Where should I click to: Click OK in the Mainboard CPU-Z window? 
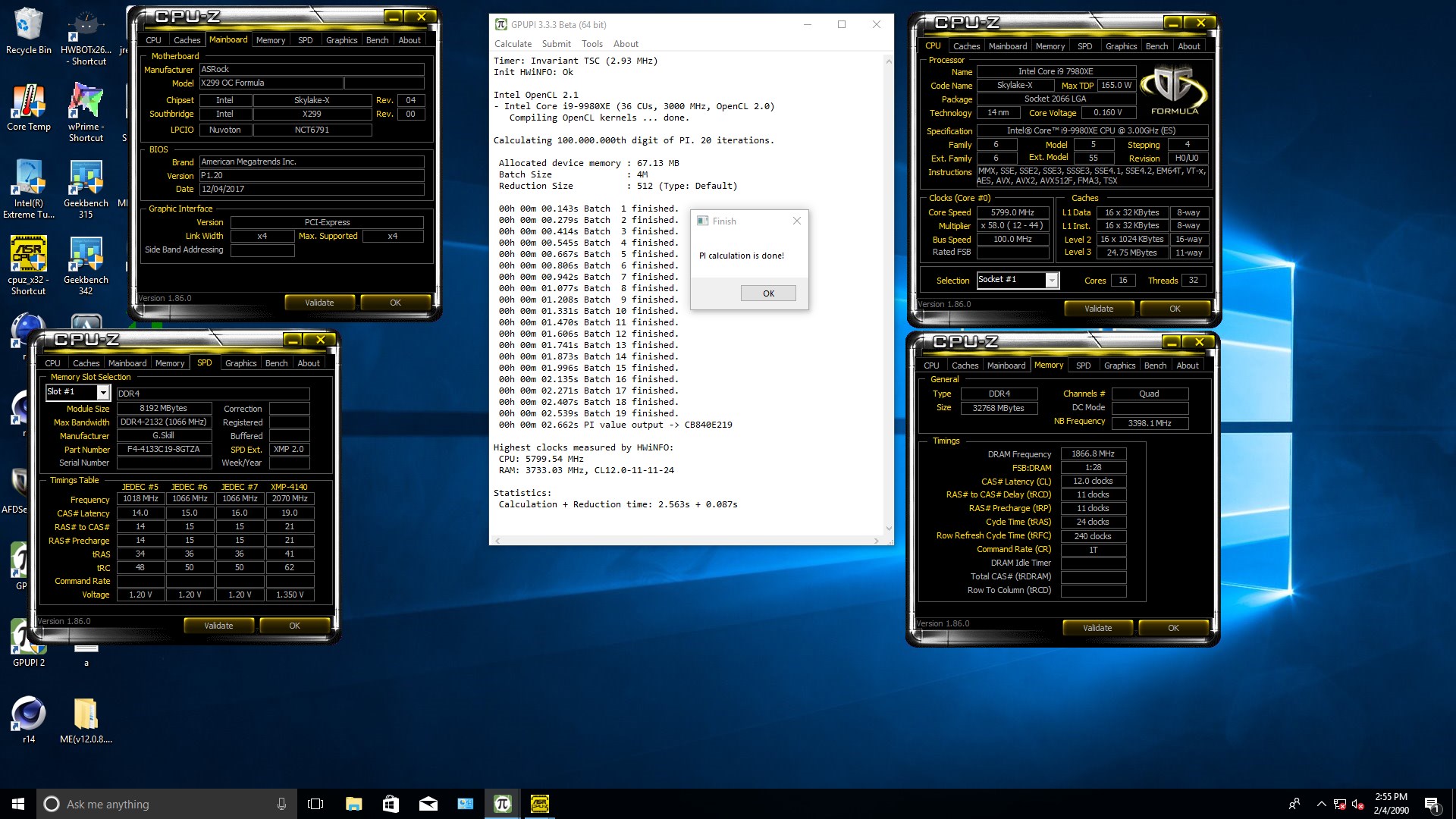click(395, 303)
